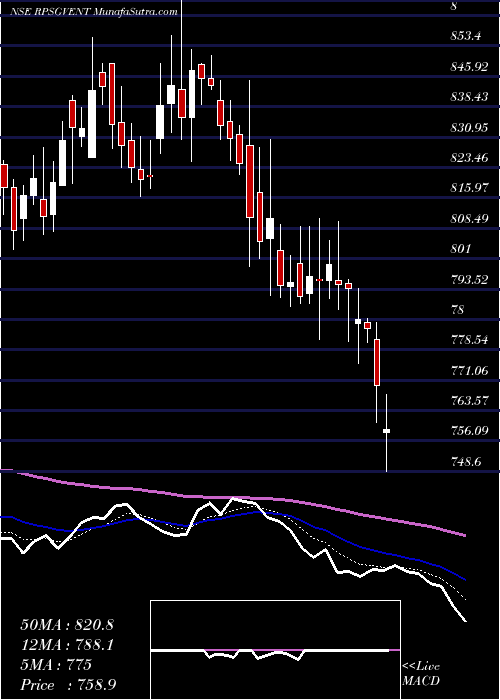Viewport: 500px width, 700px height.
Task: Click the Price : 758.9 readout
Action: (68, 685)
